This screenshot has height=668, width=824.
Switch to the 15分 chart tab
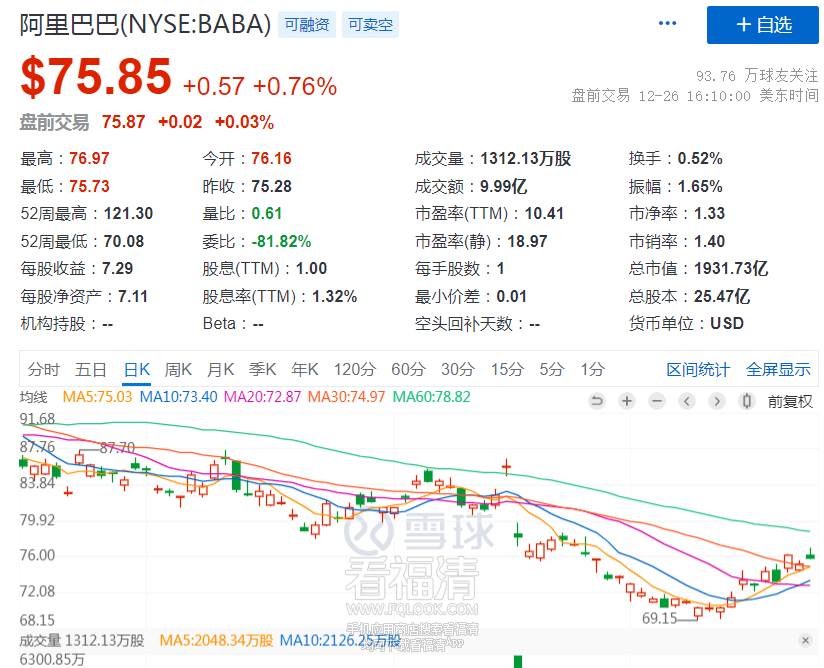click(507, 369)
